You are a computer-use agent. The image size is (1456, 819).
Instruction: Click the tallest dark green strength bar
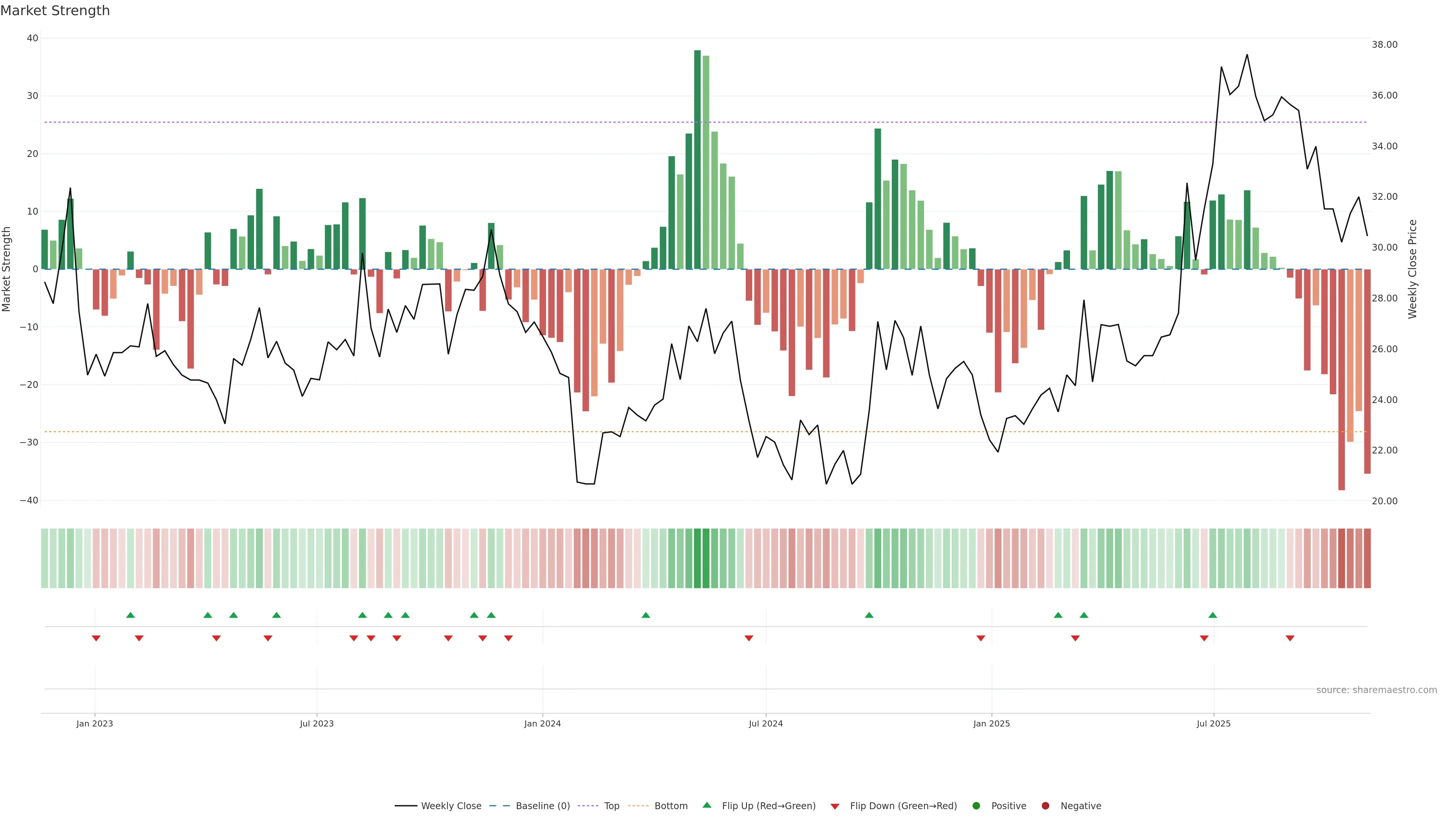[x=697, y=159]
